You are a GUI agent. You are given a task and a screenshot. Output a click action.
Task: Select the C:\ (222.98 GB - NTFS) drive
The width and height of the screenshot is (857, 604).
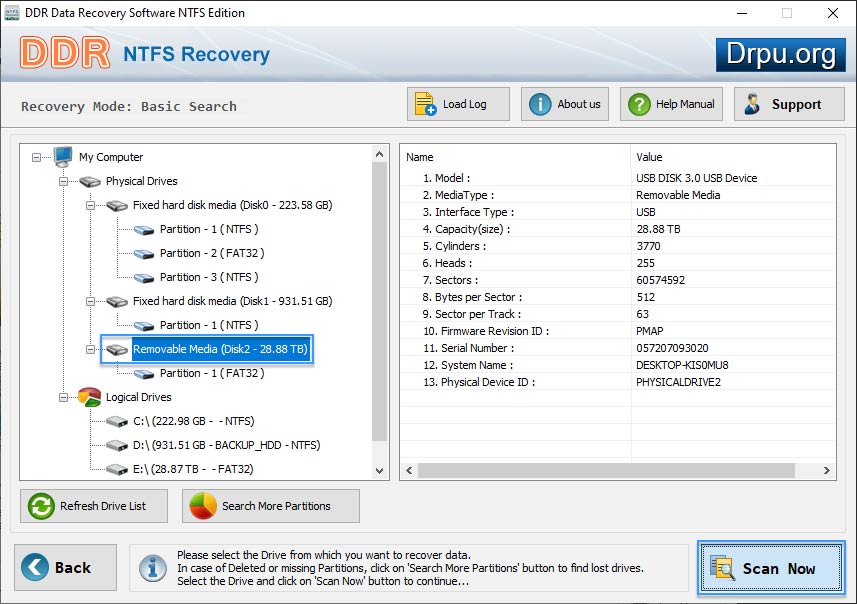click(x=193, y=421)
